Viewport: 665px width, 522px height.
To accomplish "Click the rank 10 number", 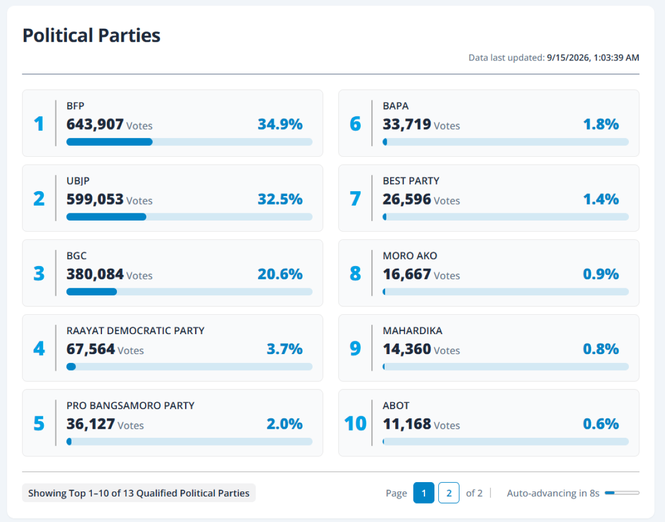I will click(x=355, y=424).
